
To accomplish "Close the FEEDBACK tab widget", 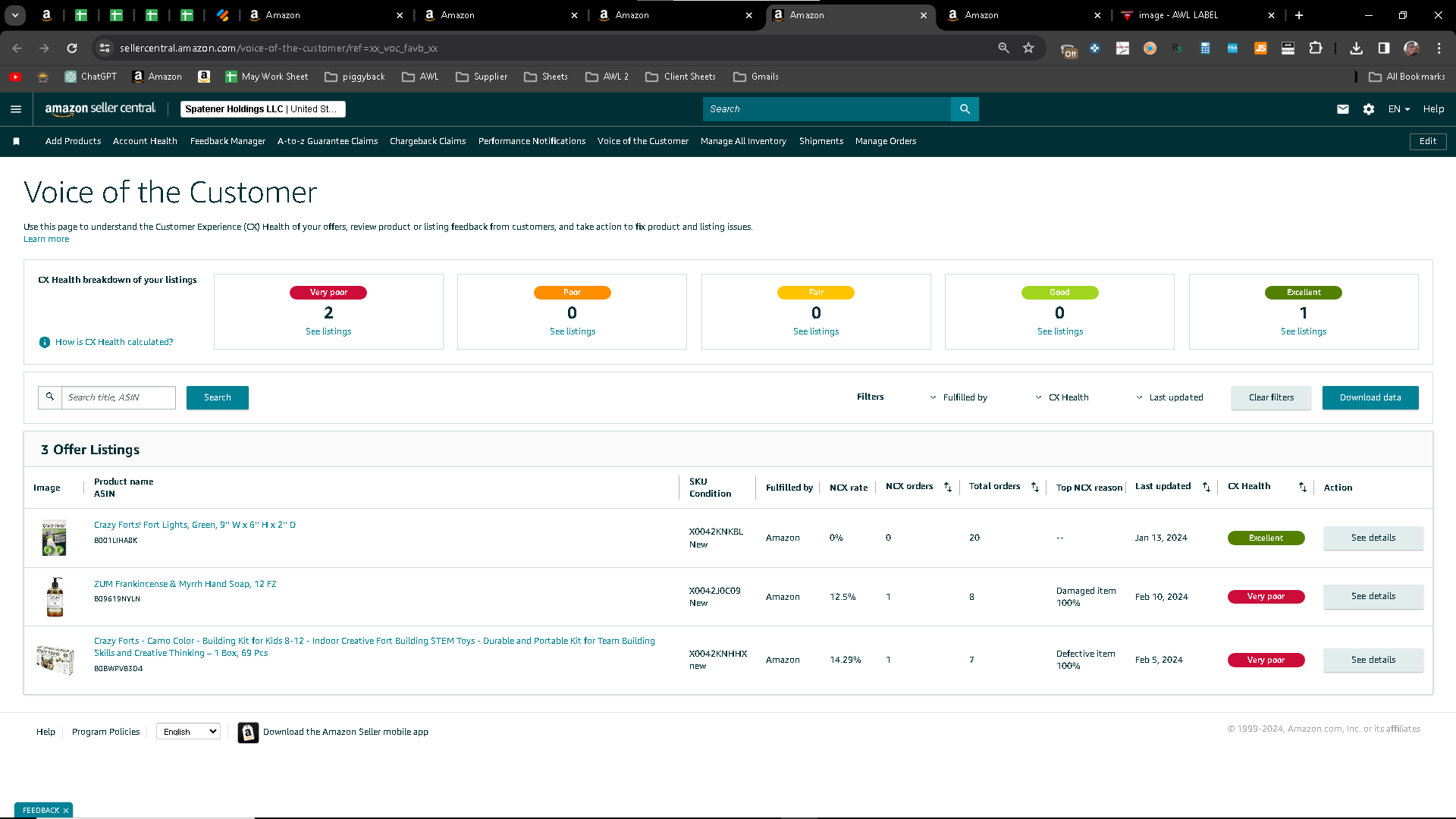I will point(66,811).
